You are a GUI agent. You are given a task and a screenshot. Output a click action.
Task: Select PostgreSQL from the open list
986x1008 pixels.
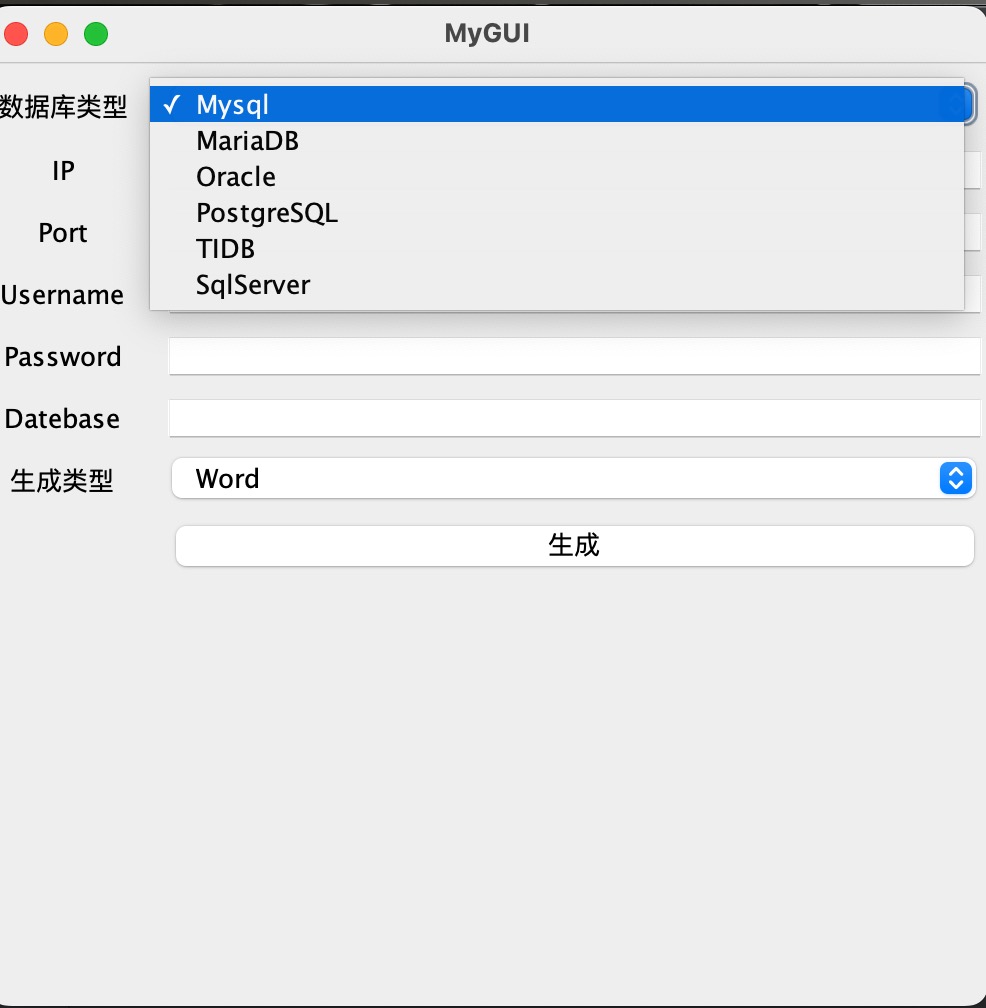pos(557,213)
